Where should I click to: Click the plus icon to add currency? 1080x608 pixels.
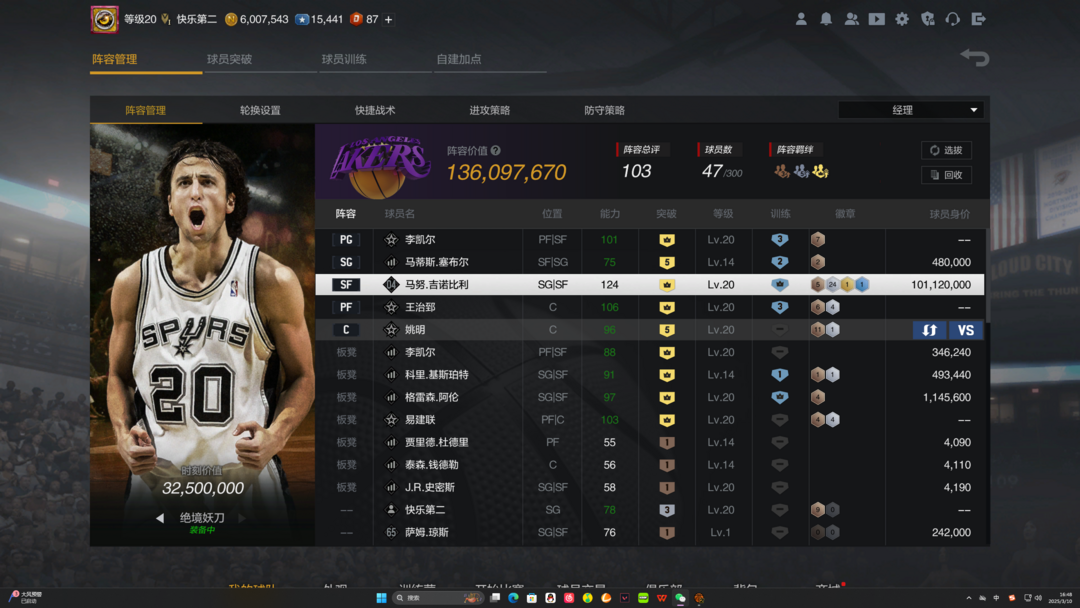388,19
